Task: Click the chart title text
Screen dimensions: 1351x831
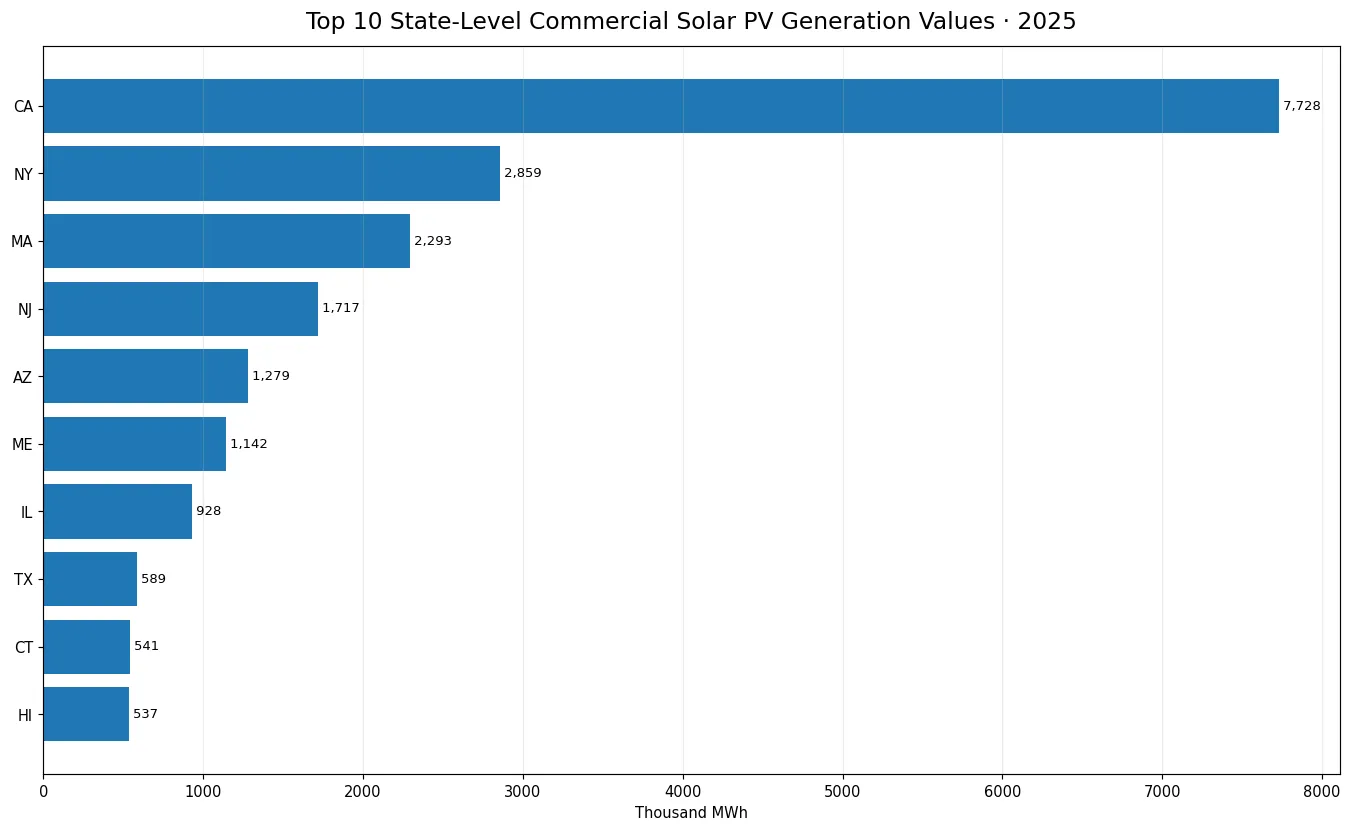Action: point(691,22)
